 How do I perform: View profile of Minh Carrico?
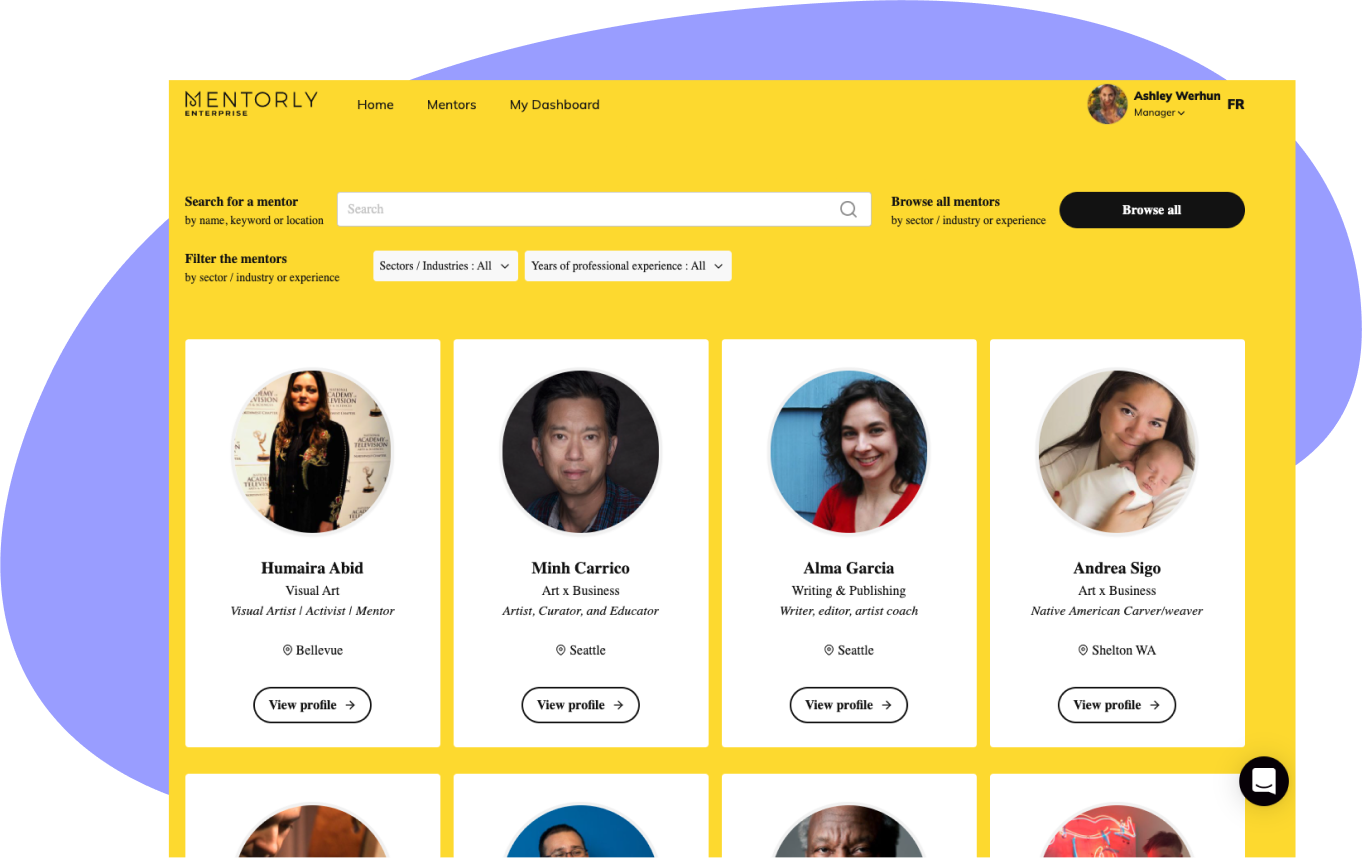[580, 705]
